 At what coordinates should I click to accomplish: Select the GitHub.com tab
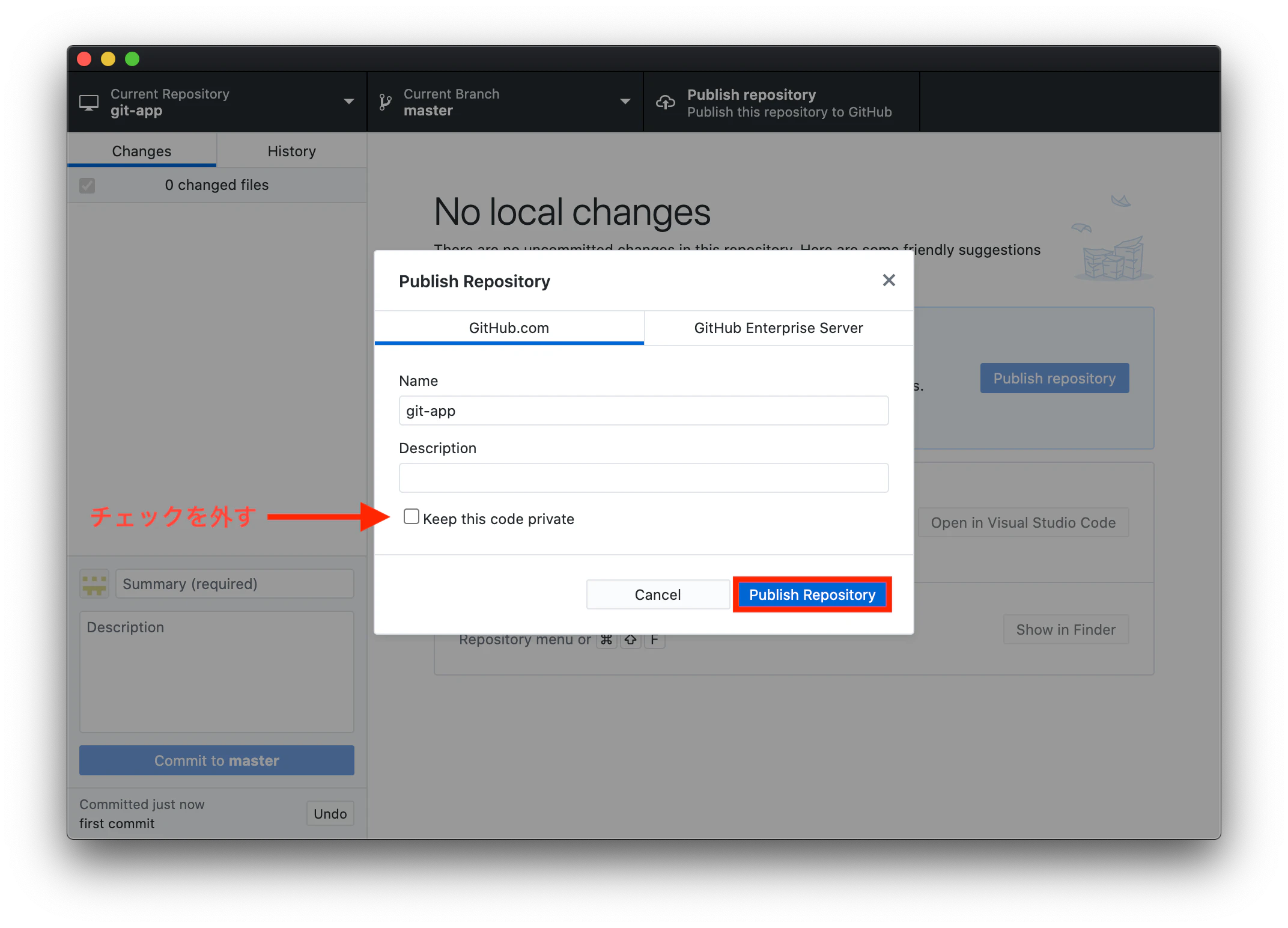click(x=509, y=328)
